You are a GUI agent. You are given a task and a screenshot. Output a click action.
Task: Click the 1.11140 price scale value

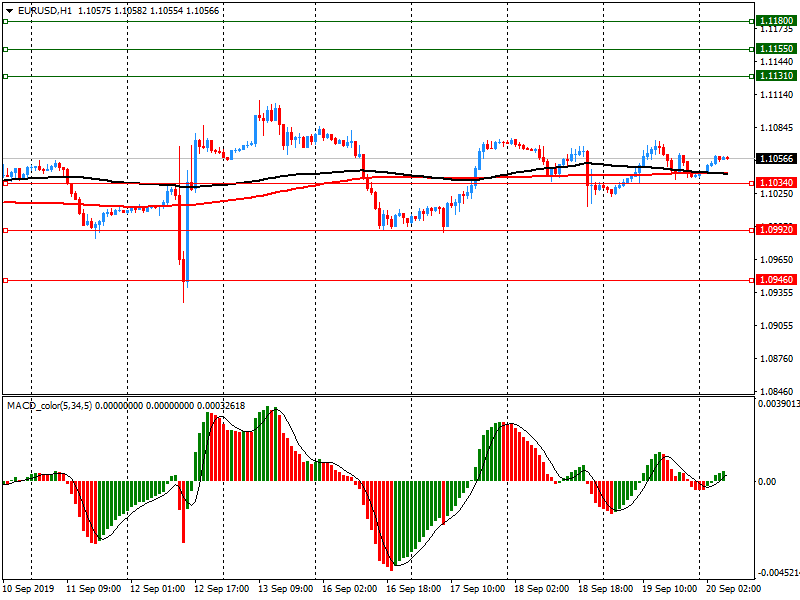tap(777, 95)
